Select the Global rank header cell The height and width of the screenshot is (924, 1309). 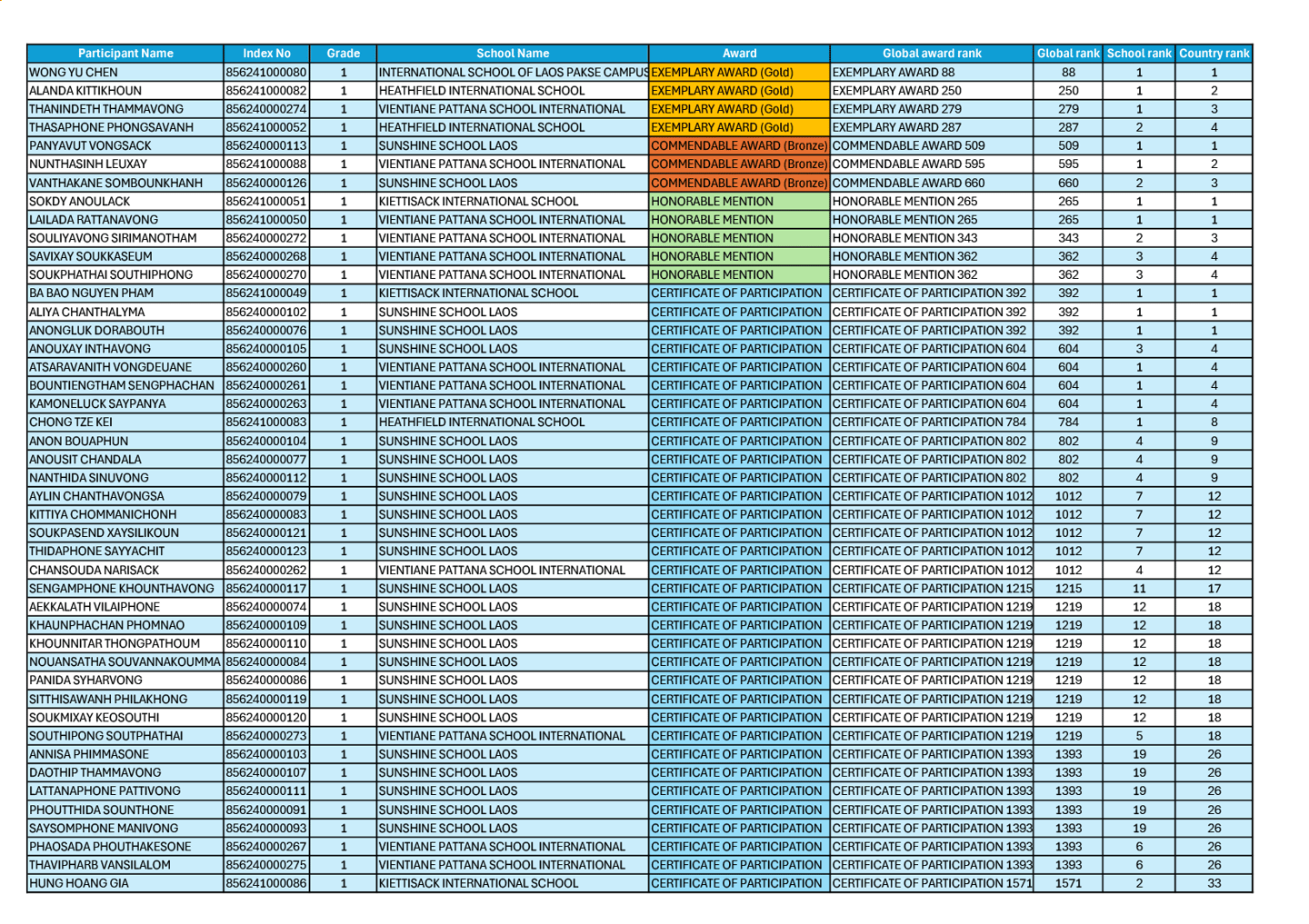coord(1068,54)
